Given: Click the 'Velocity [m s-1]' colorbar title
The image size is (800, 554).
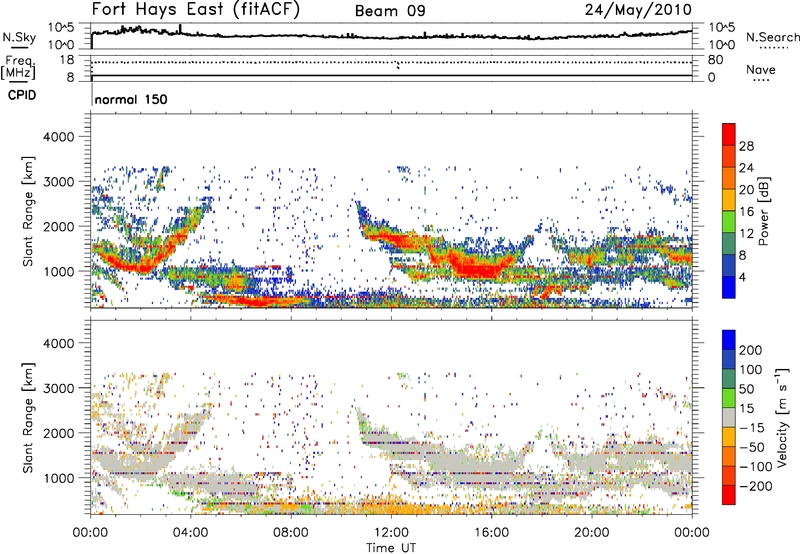Looking at the screenshot, I should point(782,417).
